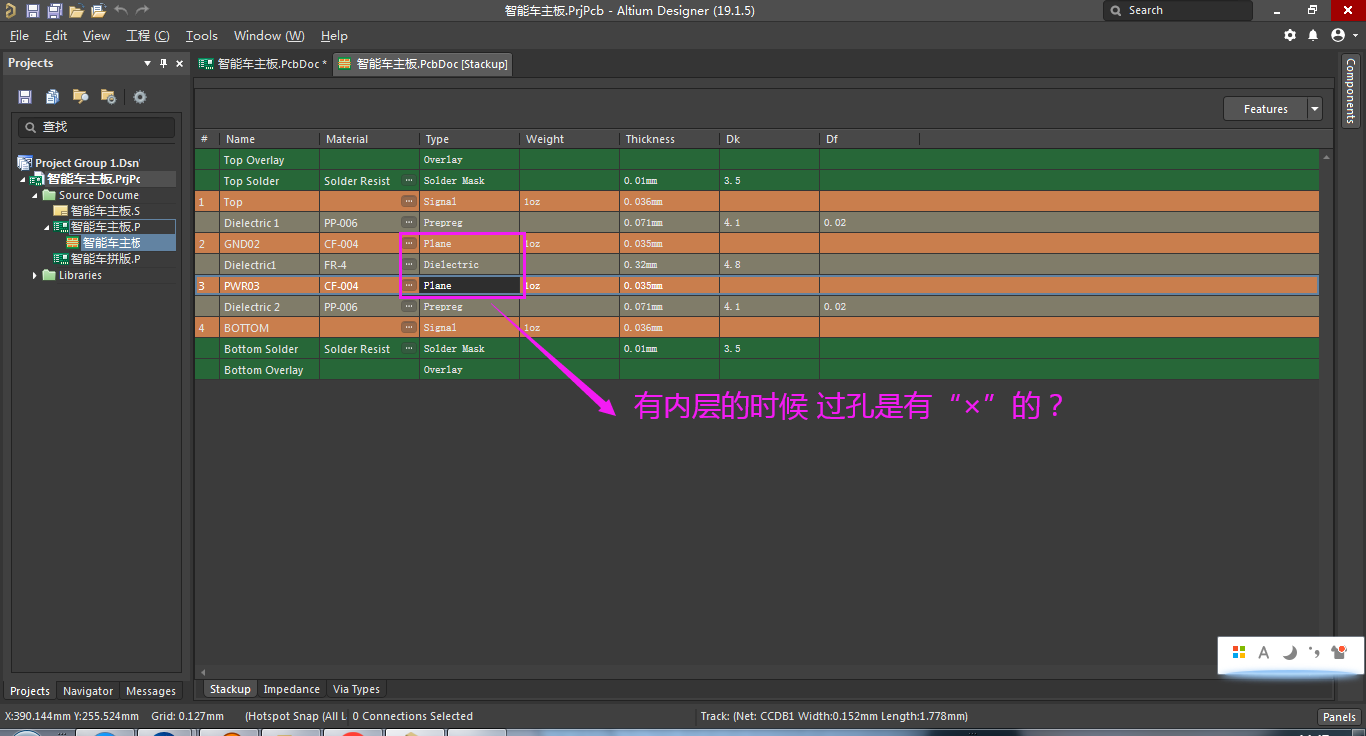Select the Stackup tab at the bottom
This screenshot has height=736, width=1366.
coord(230,689)
